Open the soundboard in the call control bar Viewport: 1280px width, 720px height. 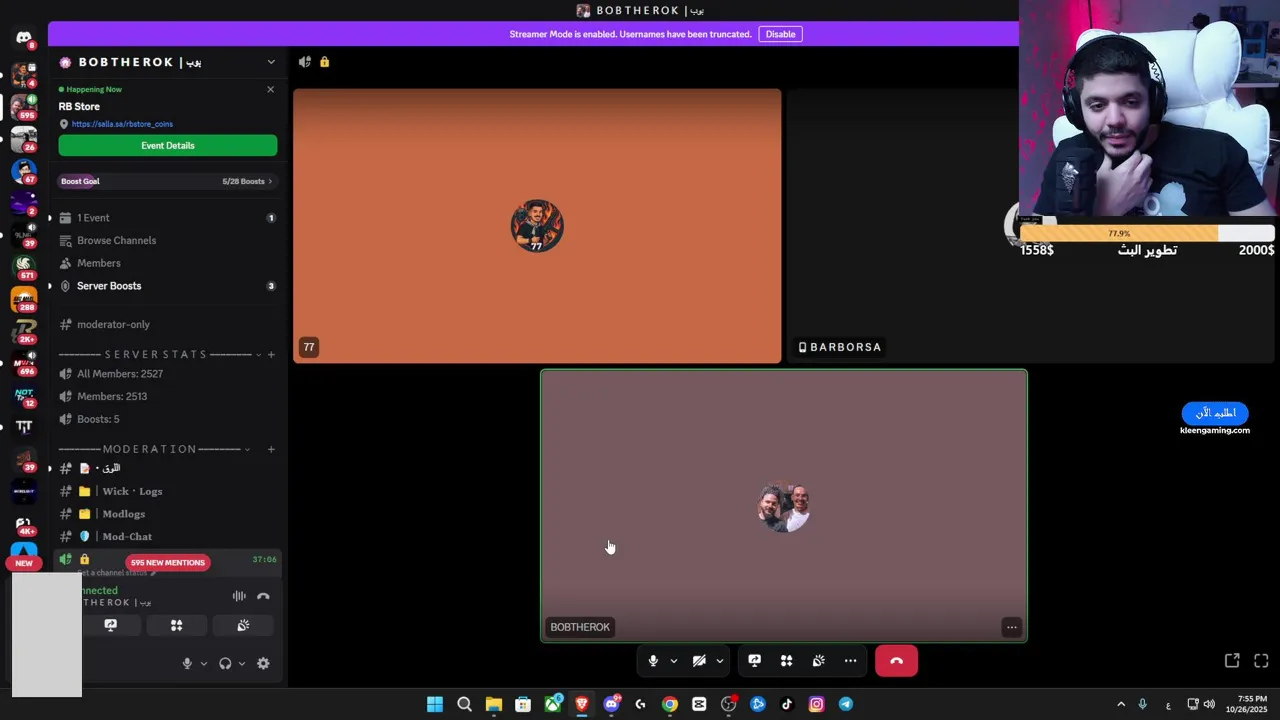(x=819, y=661)
